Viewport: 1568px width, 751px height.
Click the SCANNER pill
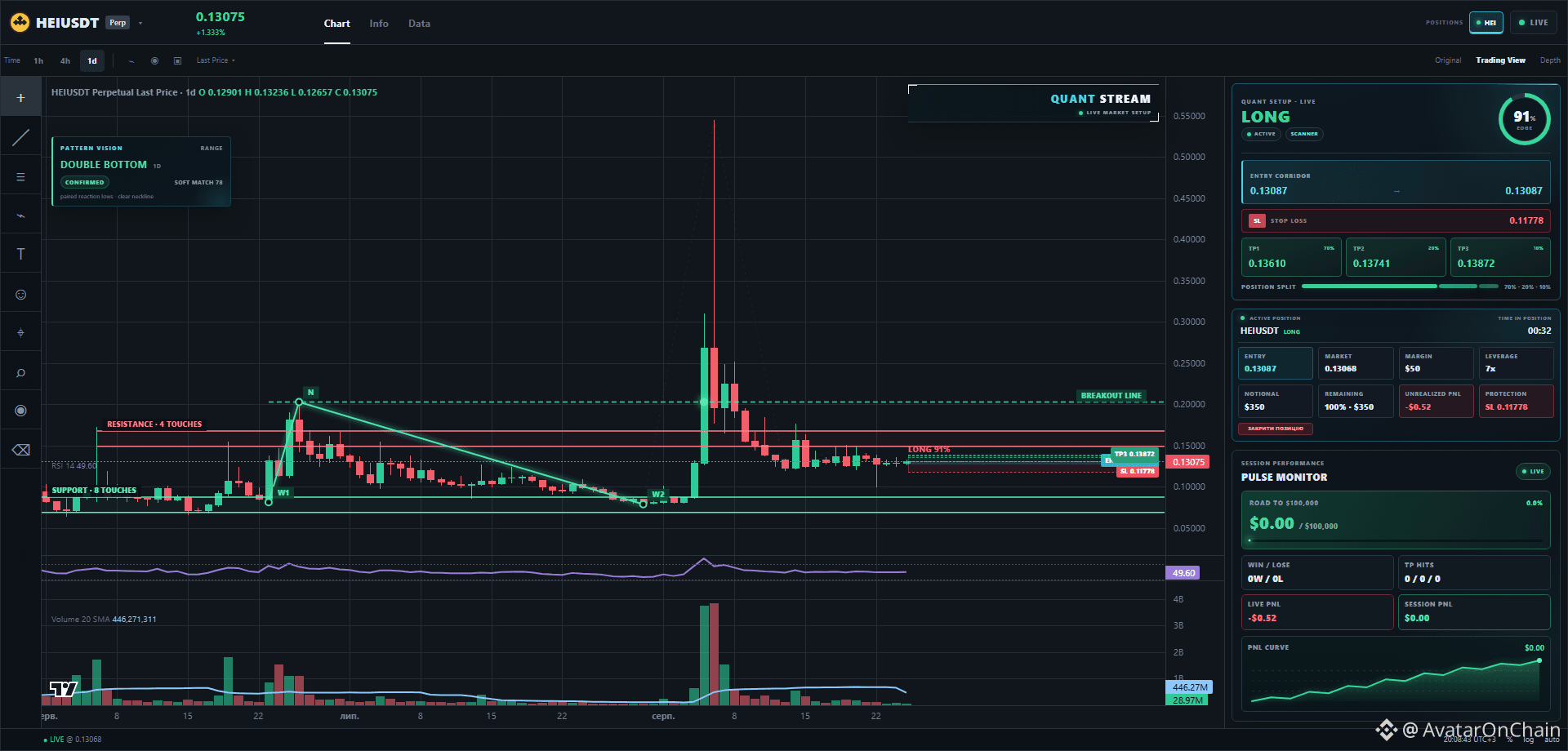(x=1304, y=134)
